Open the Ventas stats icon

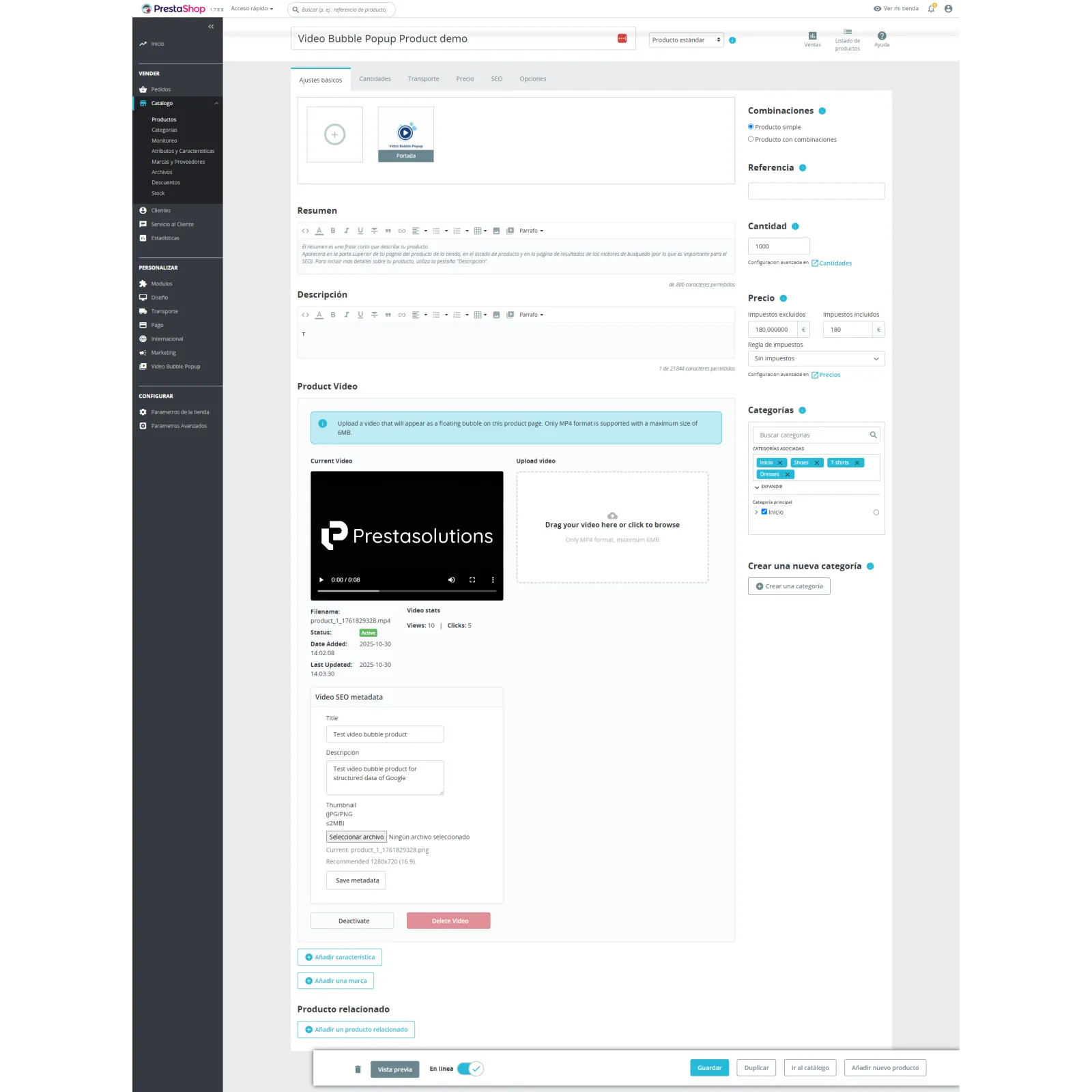[812, 36]
